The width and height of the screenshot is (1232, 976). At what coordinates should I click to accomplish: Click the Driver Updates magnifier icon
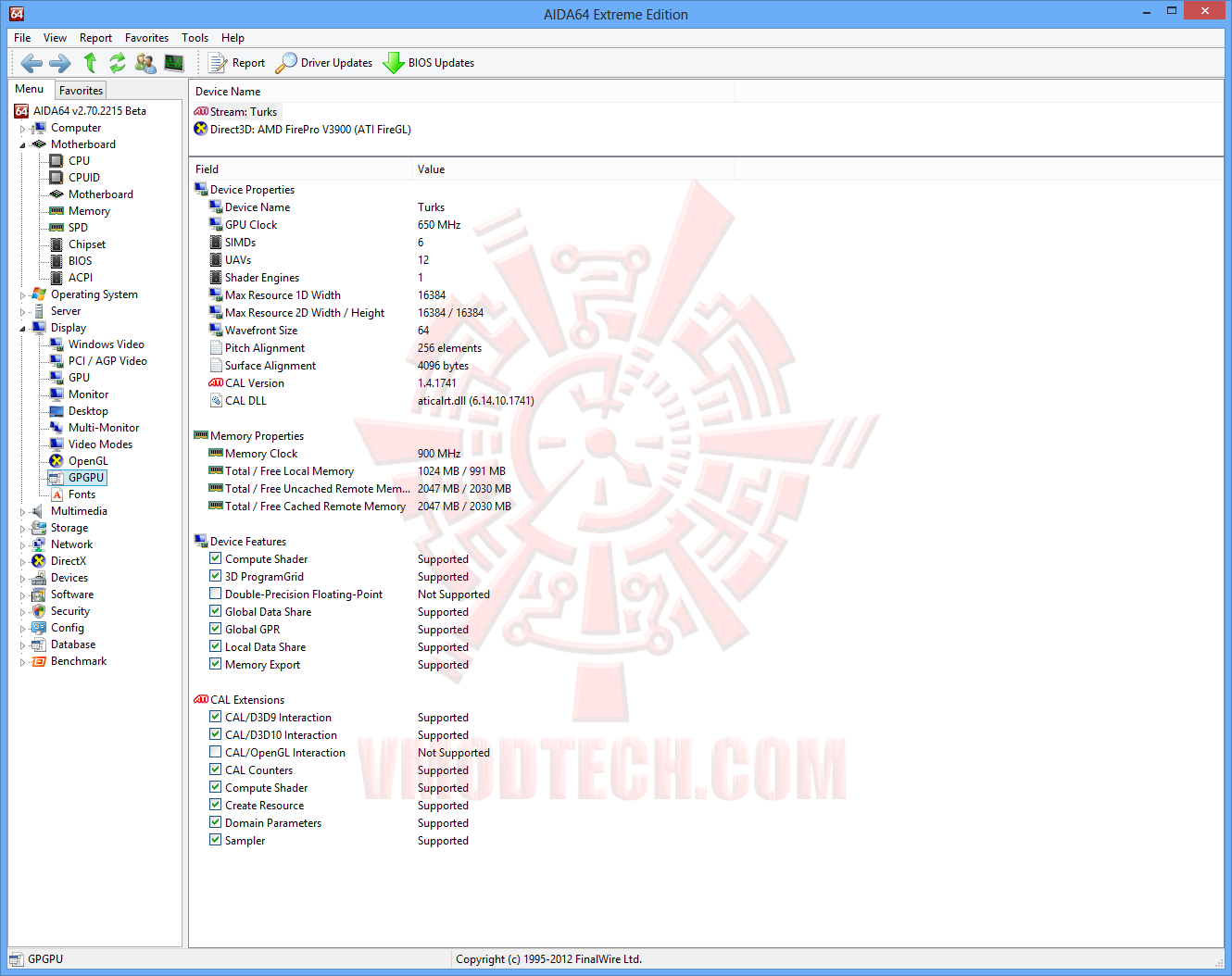(286, 63)
